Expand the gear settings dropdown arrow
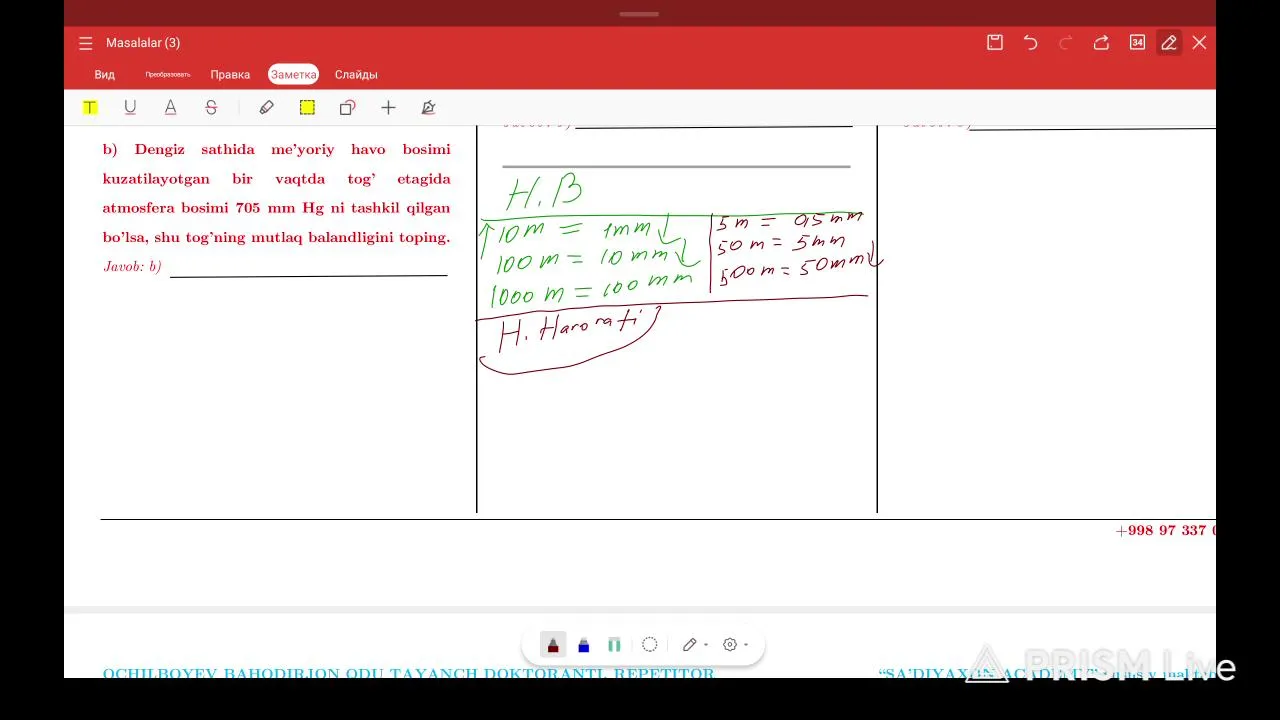1280x720 pixels. pos(746,645)
